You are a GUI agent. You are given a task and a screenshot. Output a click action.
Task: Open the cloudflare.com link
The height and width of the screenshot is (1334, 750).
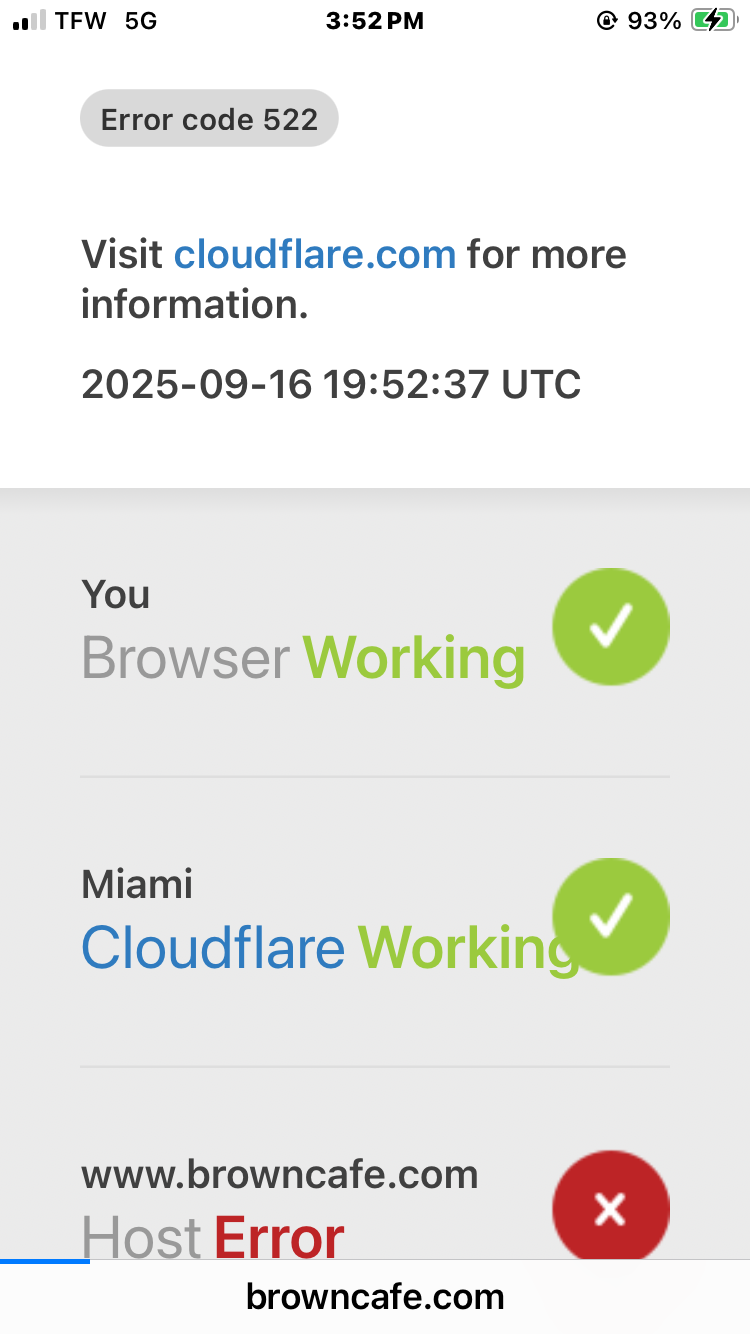(x=314, y=254)
